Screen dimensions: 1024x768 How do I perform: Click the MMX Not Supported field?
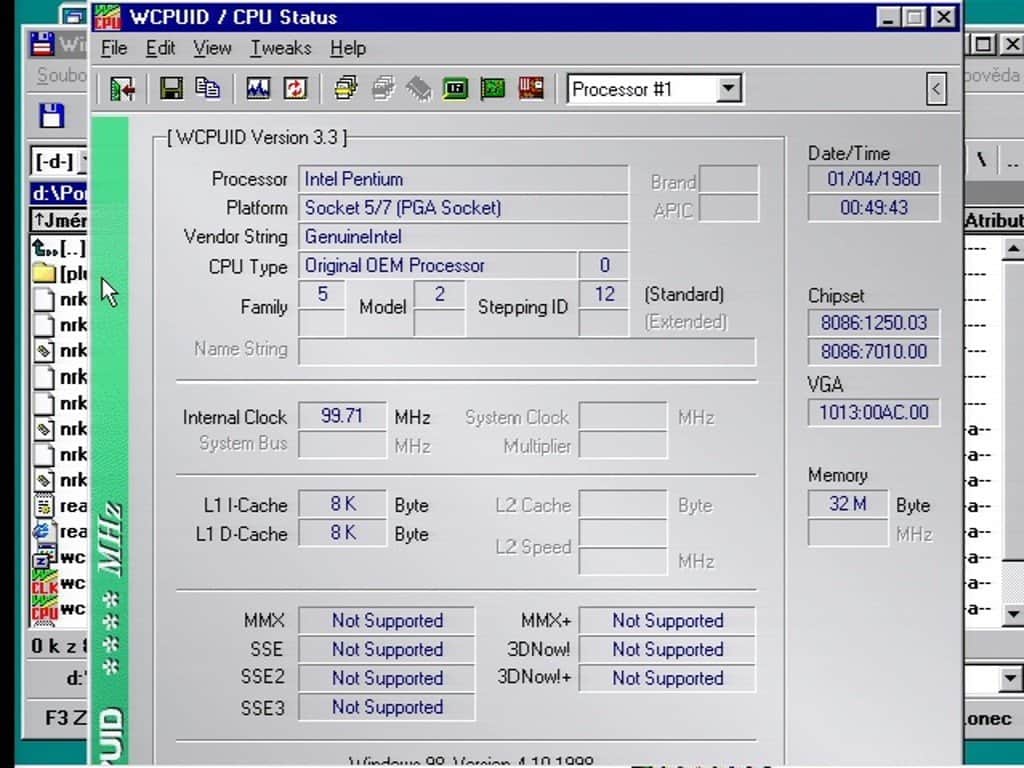click(x=387, y=620)
